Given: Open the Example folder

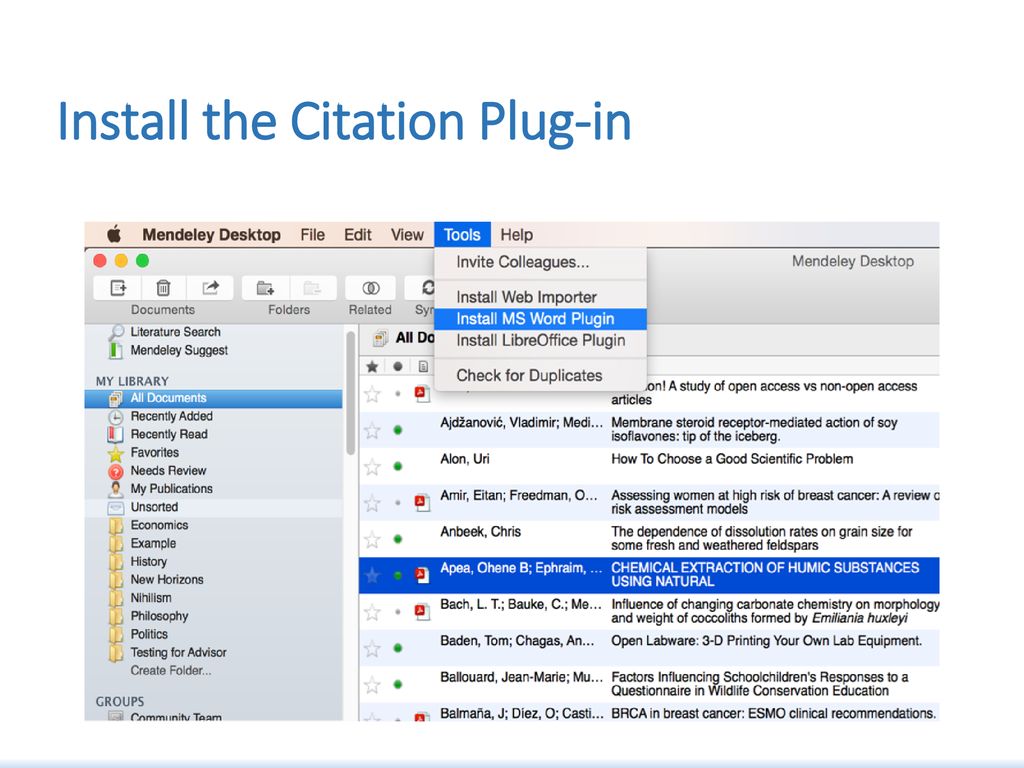Looking at the screenshot, I should coord(153,543).
